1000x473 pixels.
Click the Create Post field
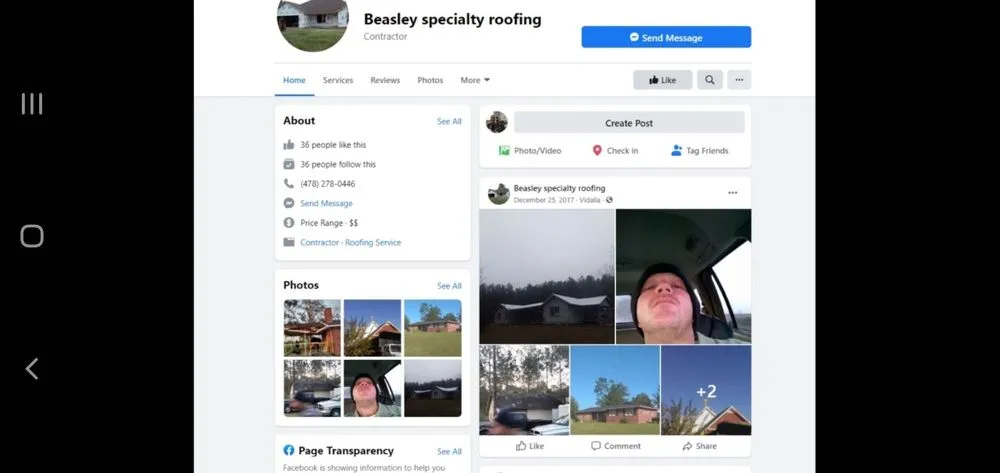629,122
